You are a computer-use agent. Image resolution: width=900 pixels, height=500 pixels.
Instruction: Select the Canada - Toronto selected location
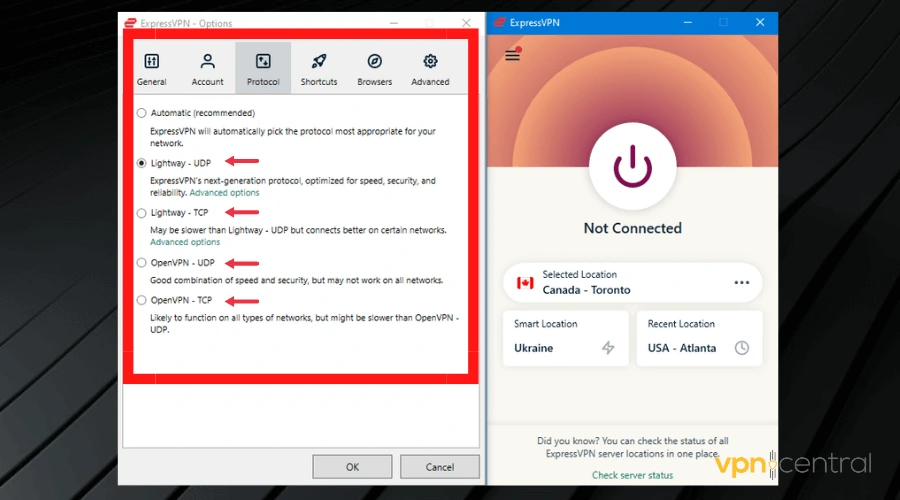click(x=633, y=282)
